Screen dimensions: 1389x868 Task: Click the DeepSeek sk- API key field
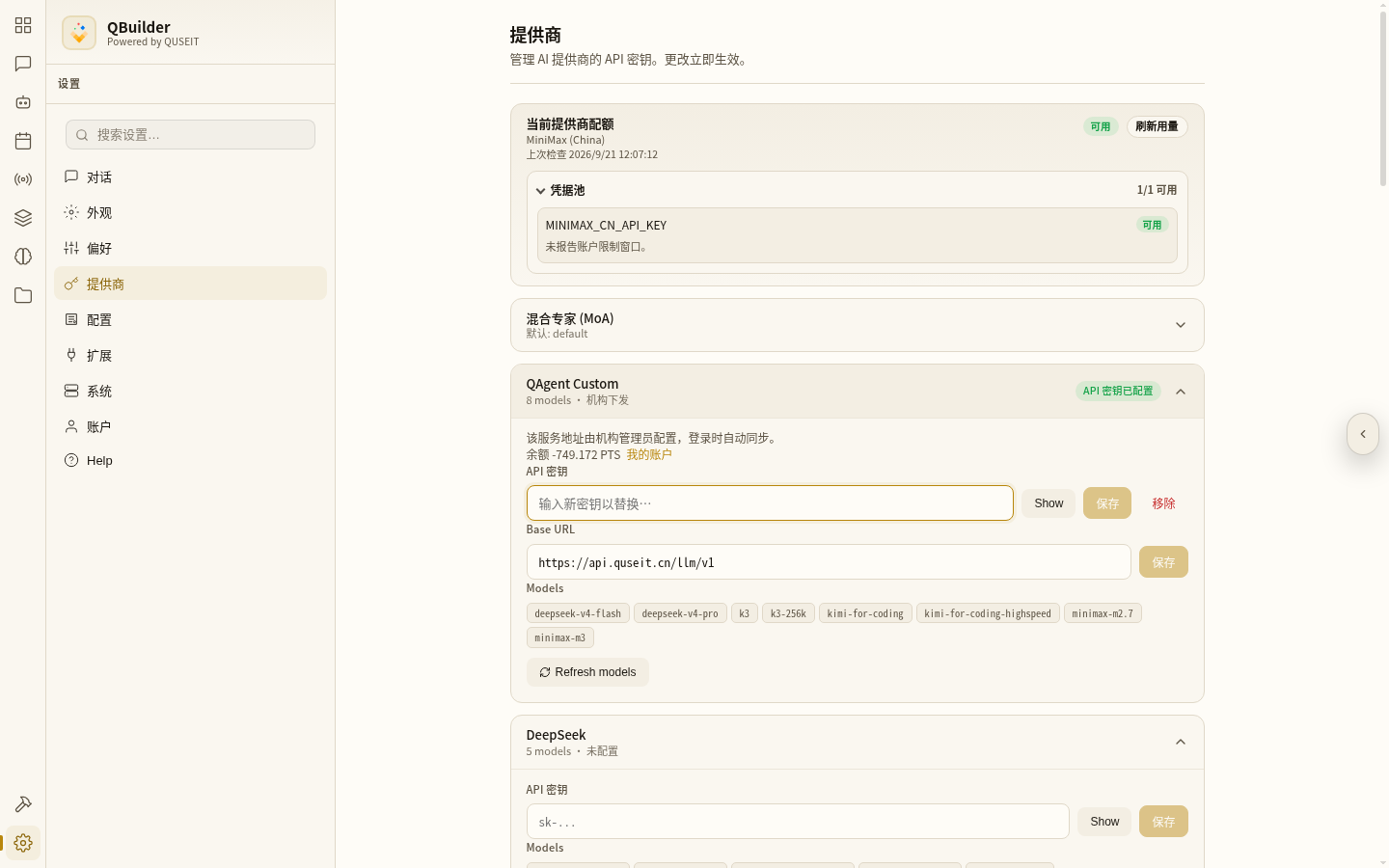pos(798,822)
